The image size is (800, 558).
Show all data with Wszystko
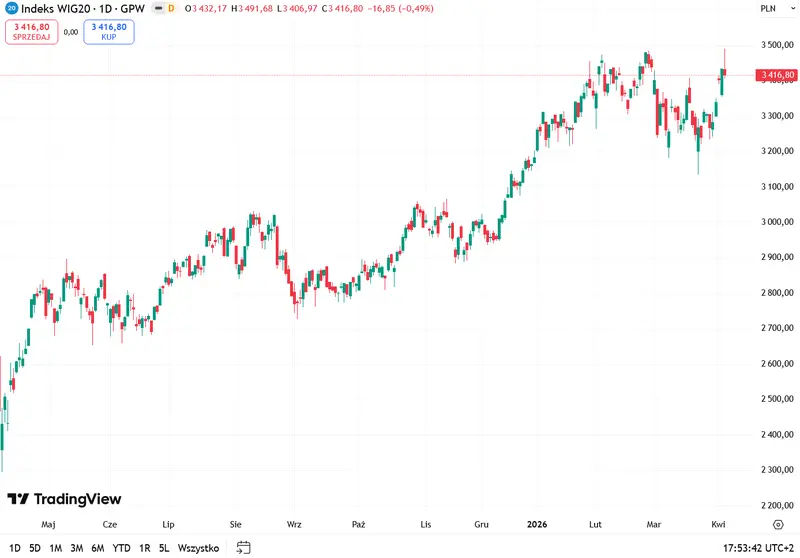(198, 548)
